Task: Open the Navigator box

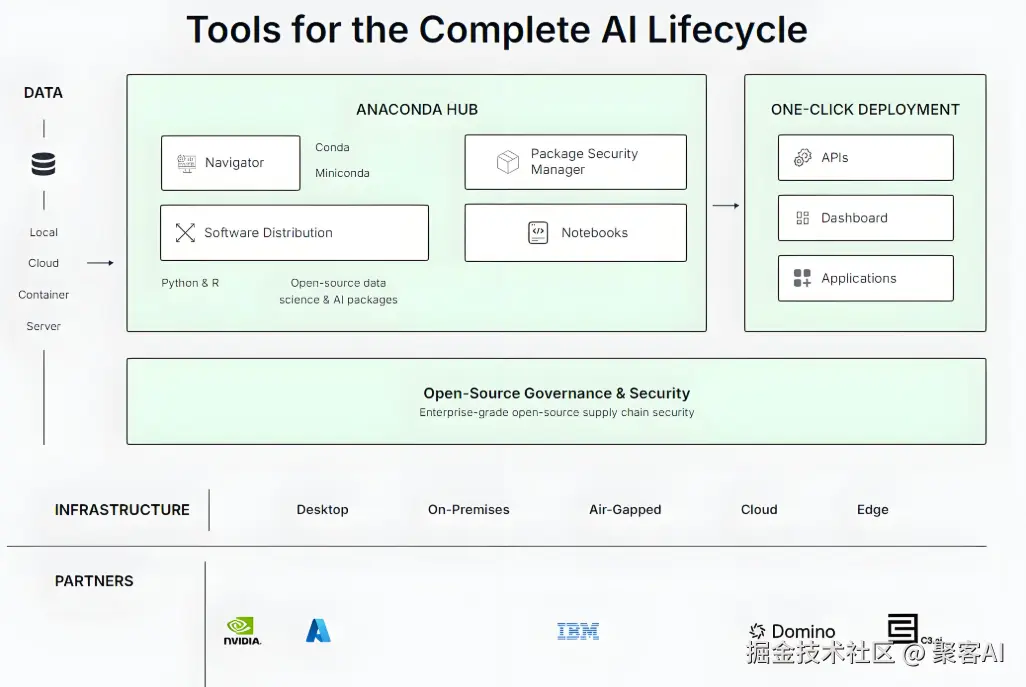Action: click(x=230, y=163)
